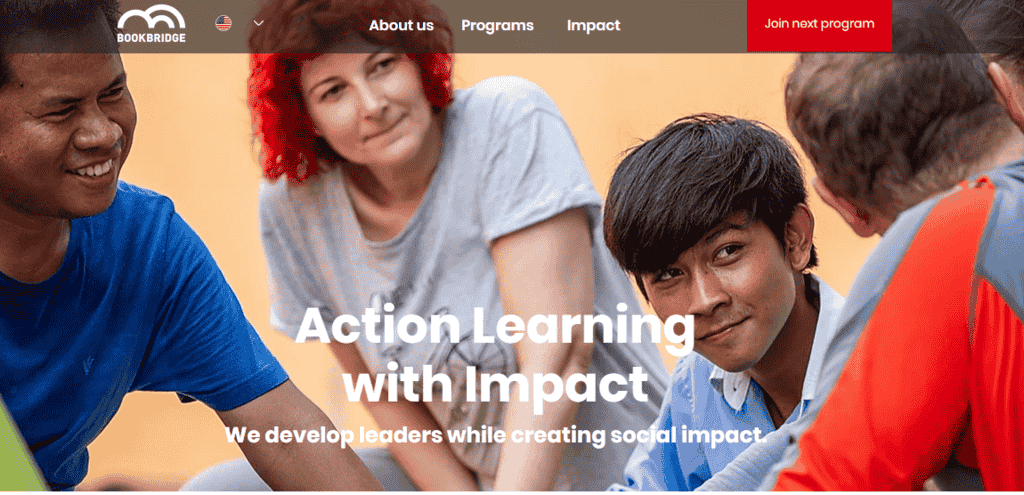This screenshot has height=495, width=1024.
Task: Click the BOOKBRIDGE wordmark text under logo
Action: coord(151,38)
